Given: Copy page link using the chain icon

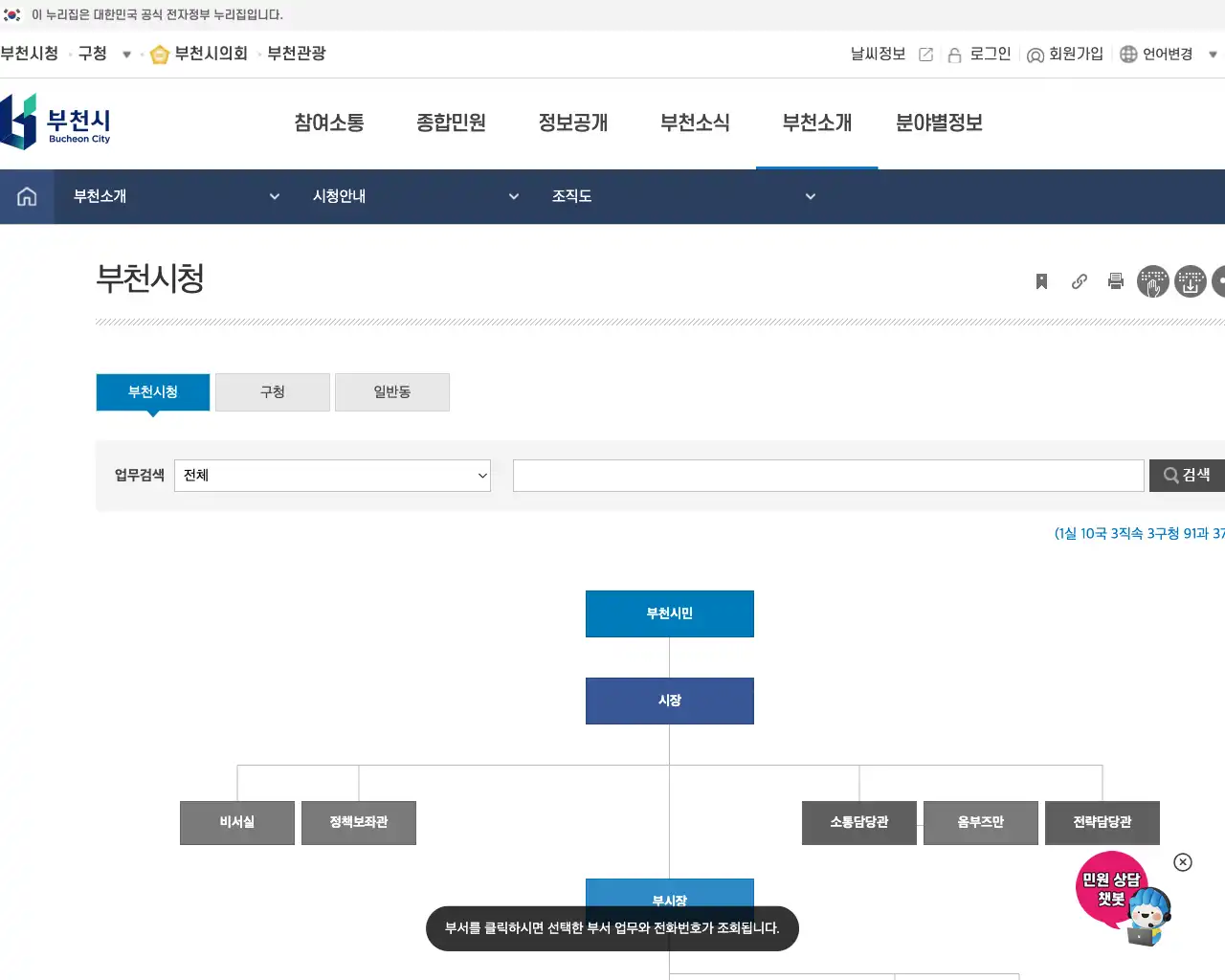Looking at the screenshot, I should (1080, 281).
